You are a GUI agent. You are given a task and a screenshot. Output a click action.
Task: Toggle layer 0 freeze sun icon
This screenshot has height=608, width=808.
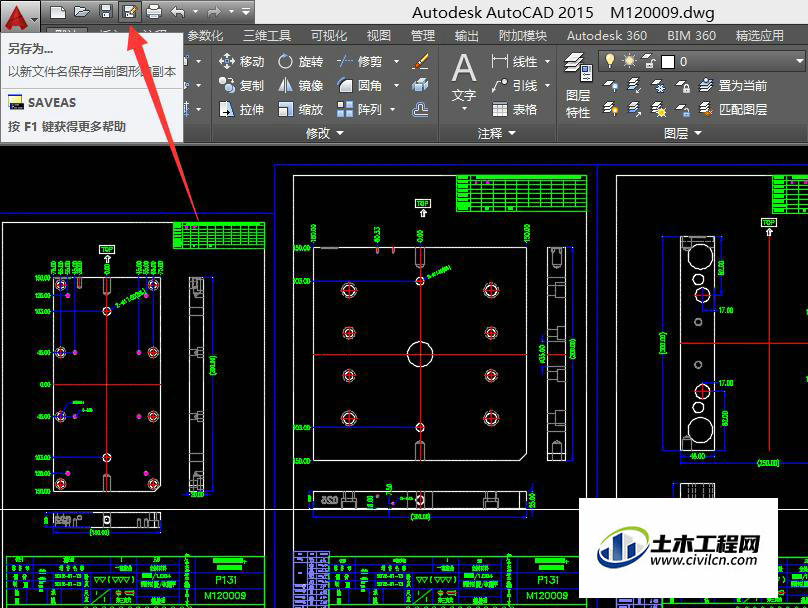pos(629,61)
